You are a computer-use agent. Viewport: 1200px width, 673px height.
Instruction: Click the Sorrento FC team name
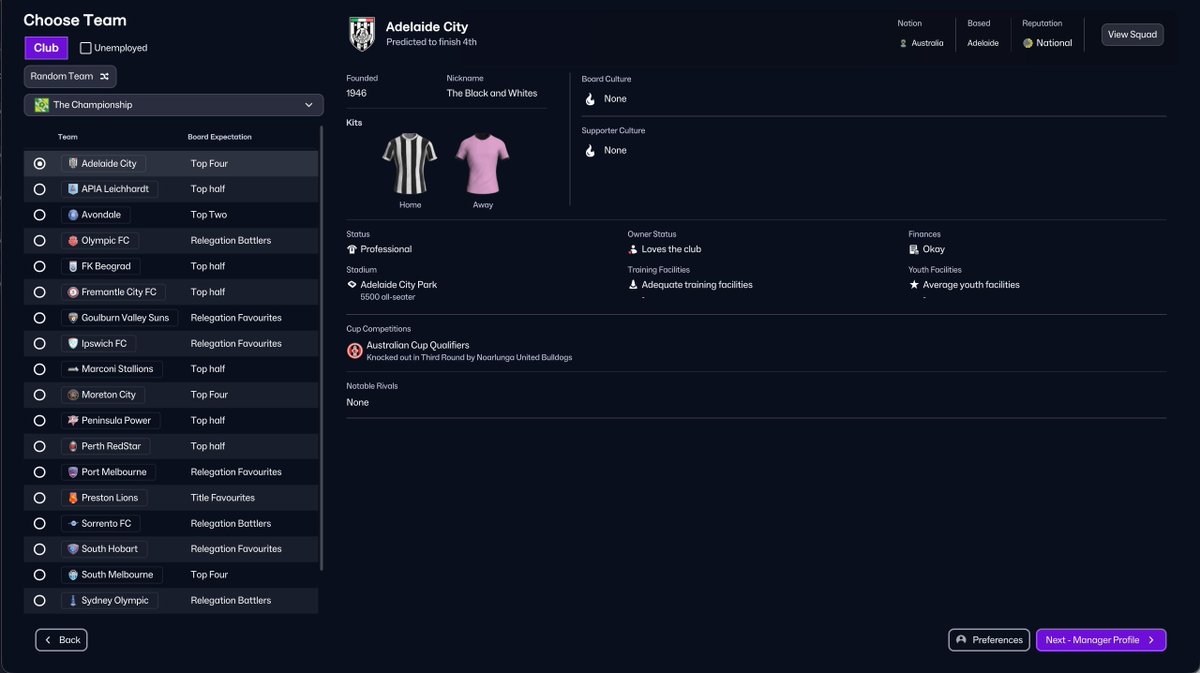click(106, 523)
